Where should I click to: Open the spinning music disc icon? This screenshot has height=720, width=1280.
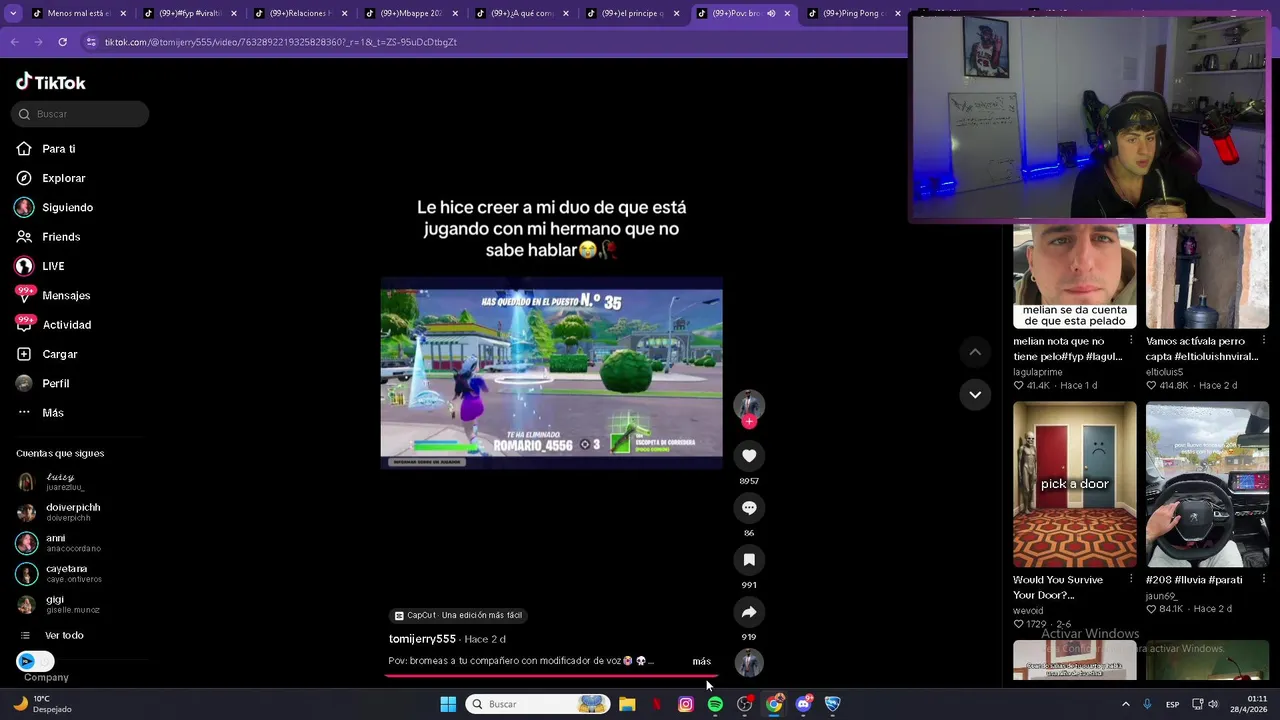pos(749,662)
